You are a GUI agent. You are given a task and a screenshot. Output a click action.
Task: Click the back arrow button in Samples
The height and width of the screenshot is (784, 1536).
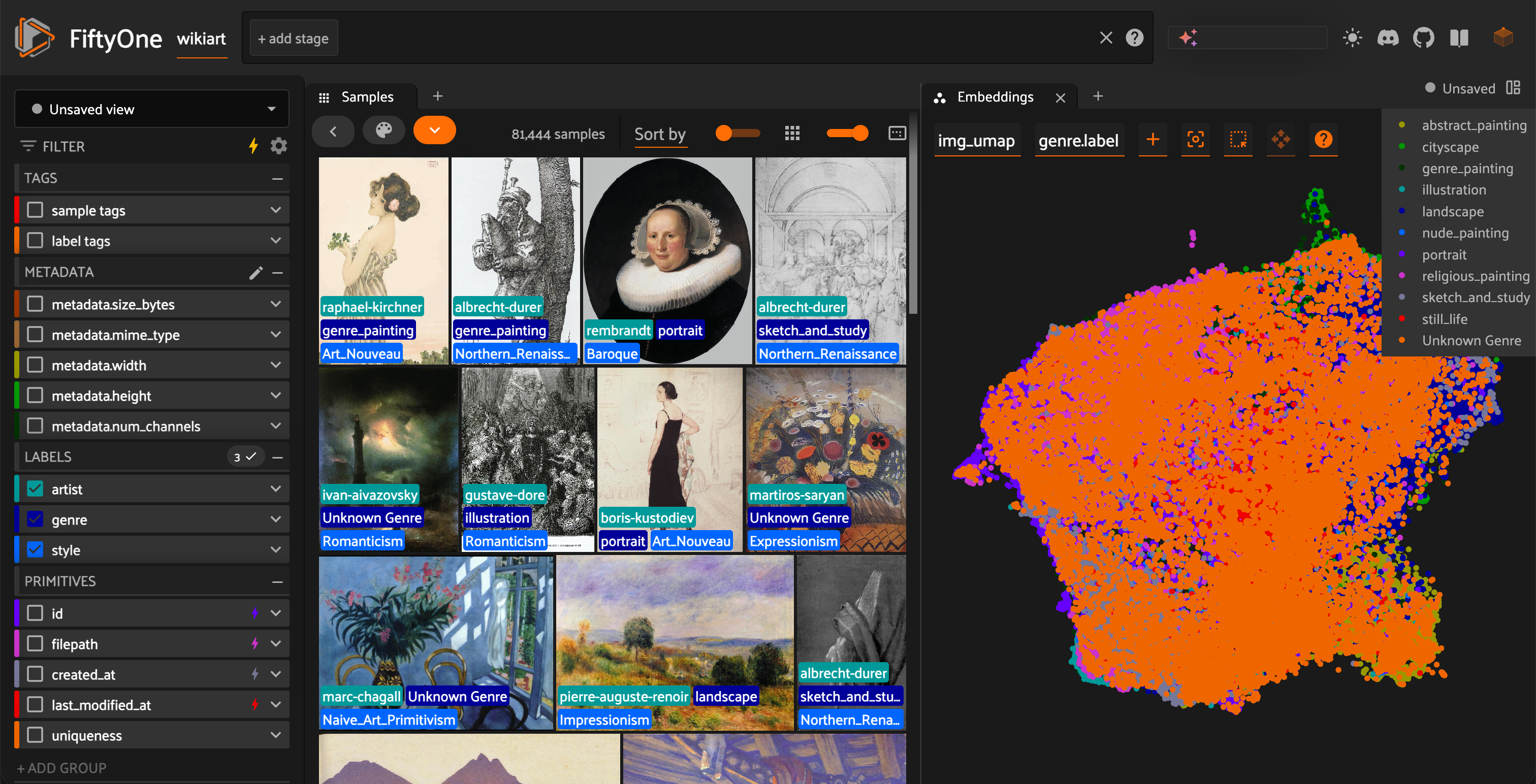333,130
